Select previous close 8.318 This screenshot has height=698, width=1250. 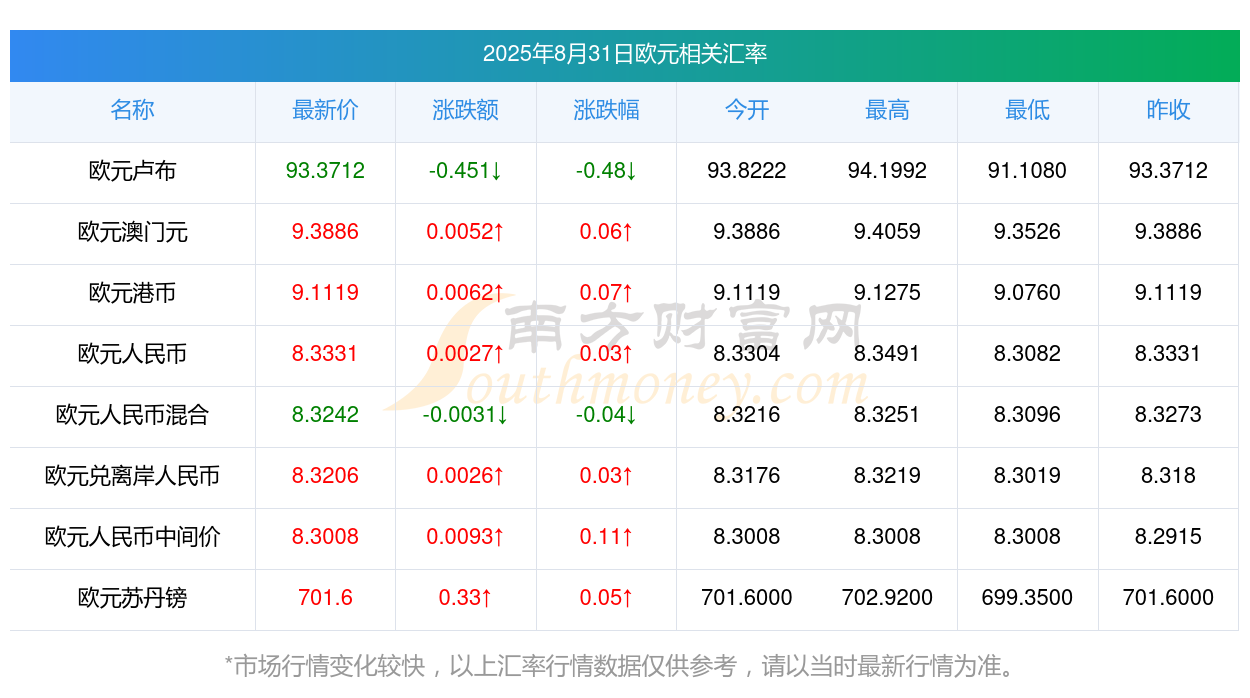pos(1168,476)
